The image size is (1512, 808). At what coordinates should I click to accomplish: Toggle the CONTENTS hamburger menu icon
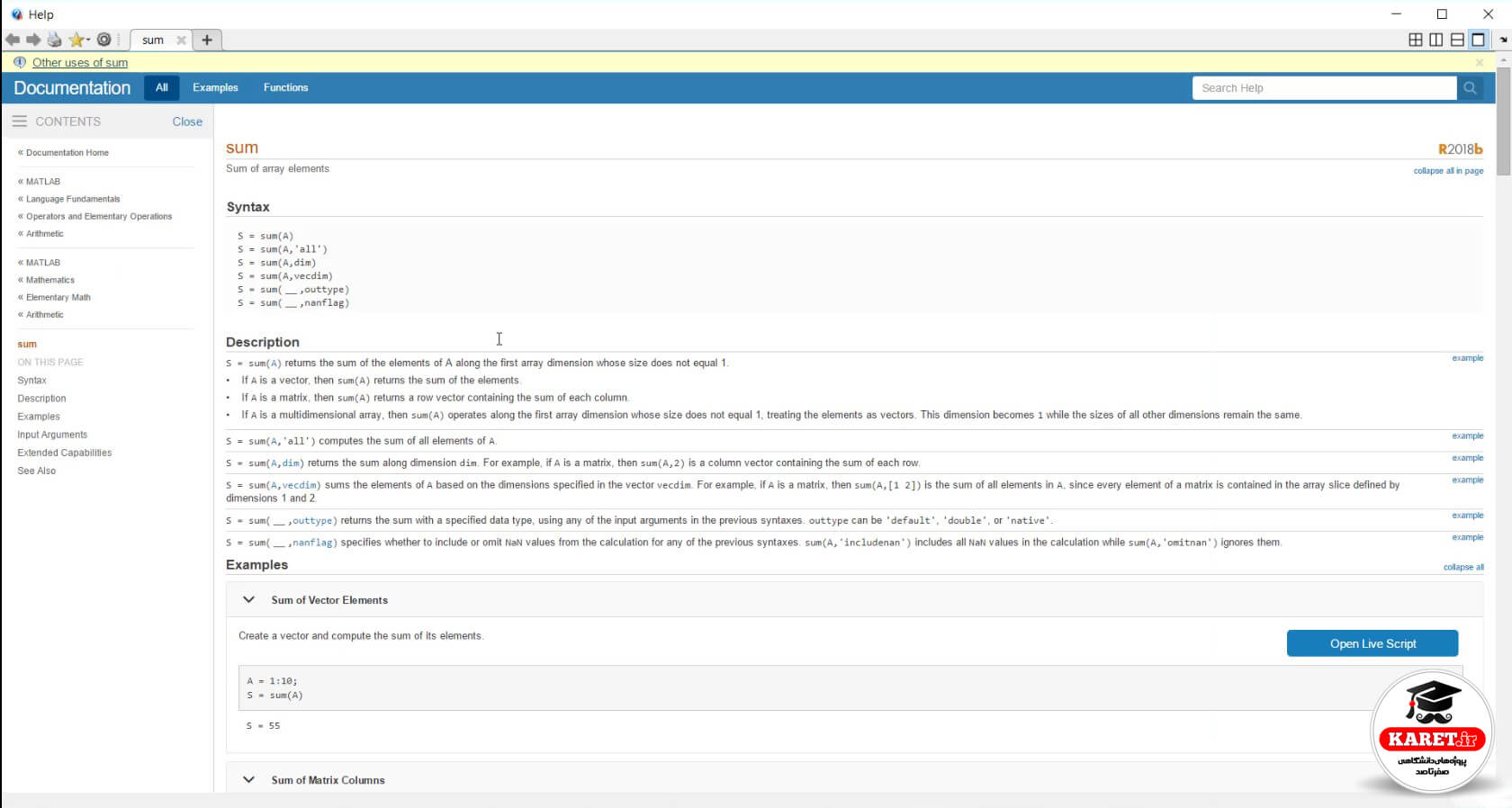19,121
